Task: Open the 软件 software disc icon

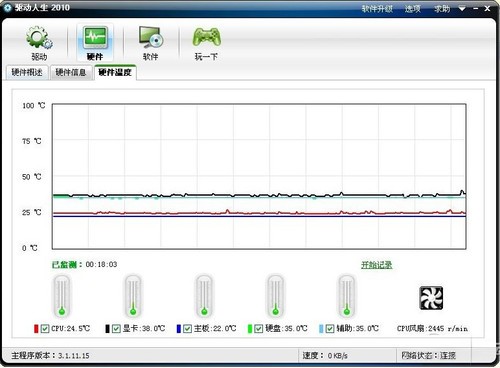Action: (x=151, y=37)
